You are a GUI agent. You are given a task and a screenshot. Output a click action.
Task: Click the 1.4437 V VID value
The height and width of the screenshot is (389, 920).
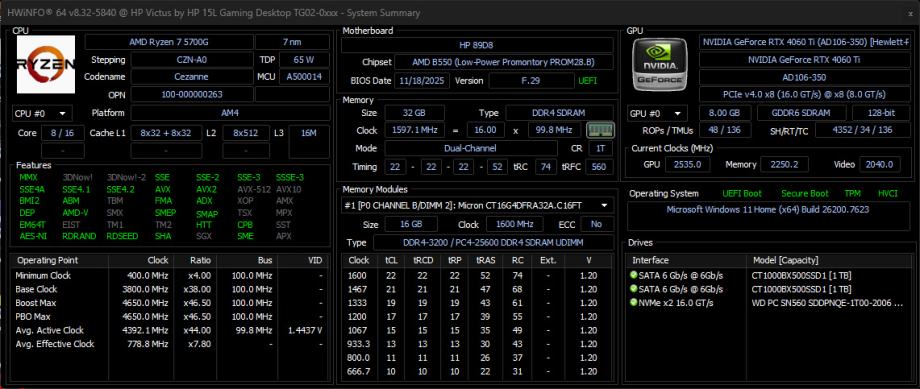click(x=305, y=330)
